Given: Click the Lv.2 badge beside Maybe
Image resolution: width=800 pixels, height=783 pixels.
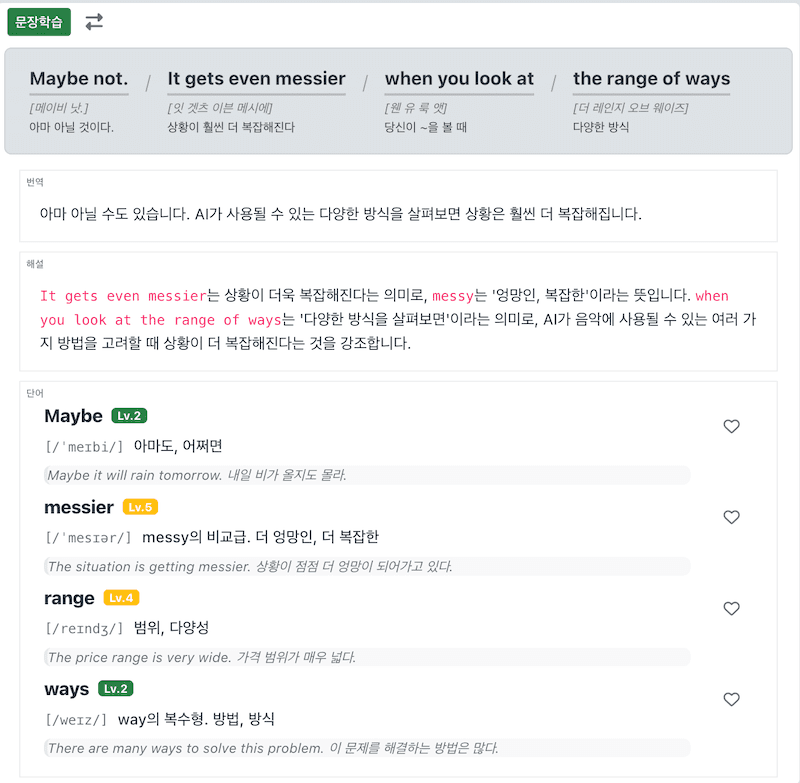Looking at the screenshot, I should tap(129, 416).
